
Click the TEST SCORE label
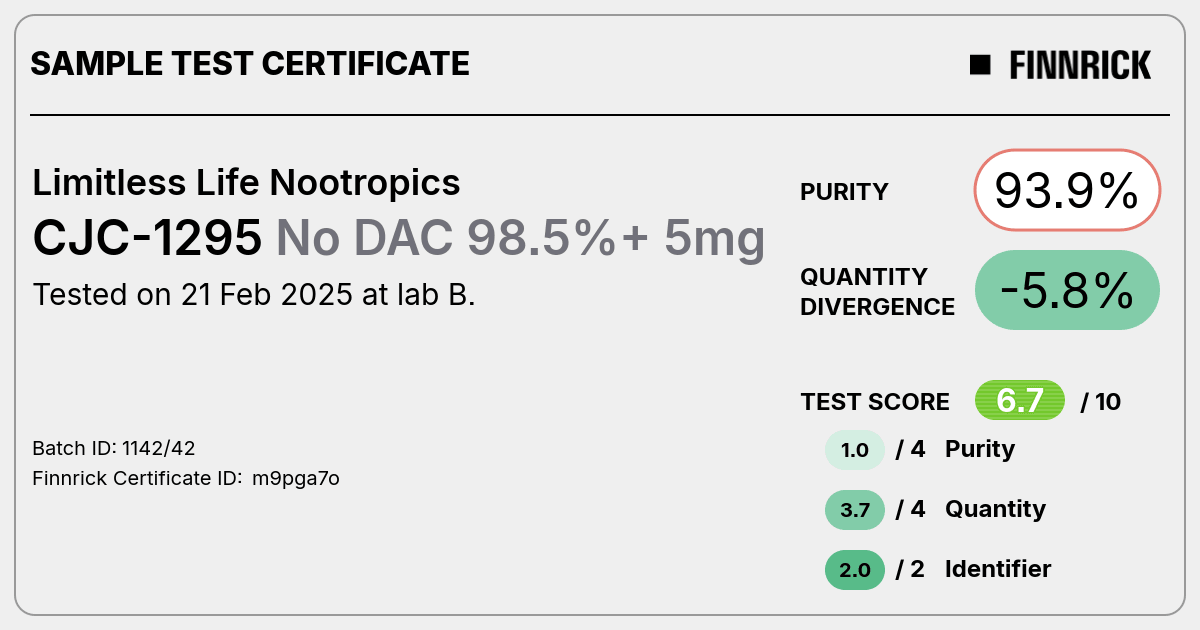click(x=875, y=402)
